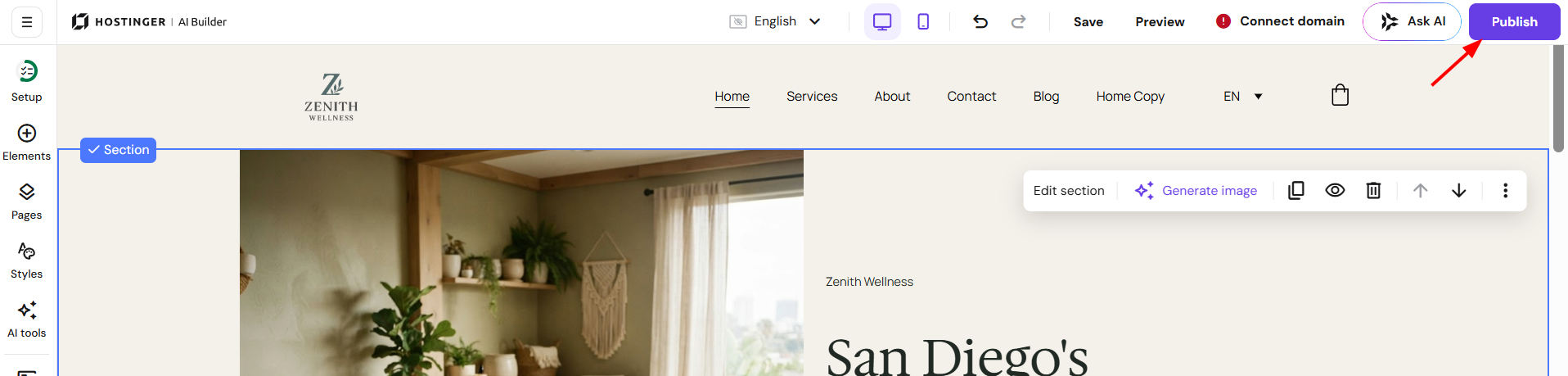Open section more options menu
1568x376 pixels.
click(1505, 191)
